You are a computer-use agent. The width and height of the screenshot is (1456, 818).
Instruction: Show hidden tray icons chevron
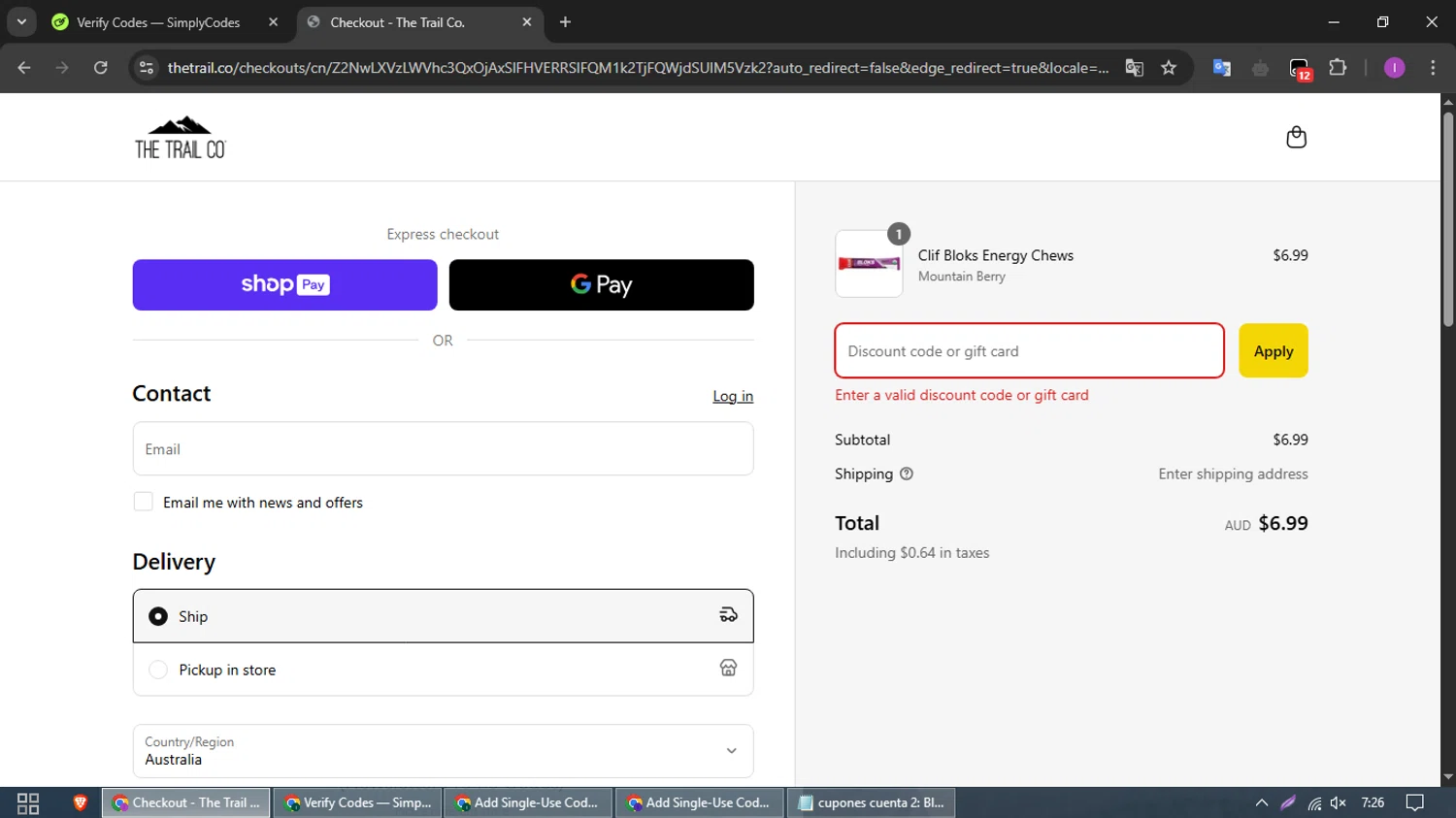click(1261, 802)
